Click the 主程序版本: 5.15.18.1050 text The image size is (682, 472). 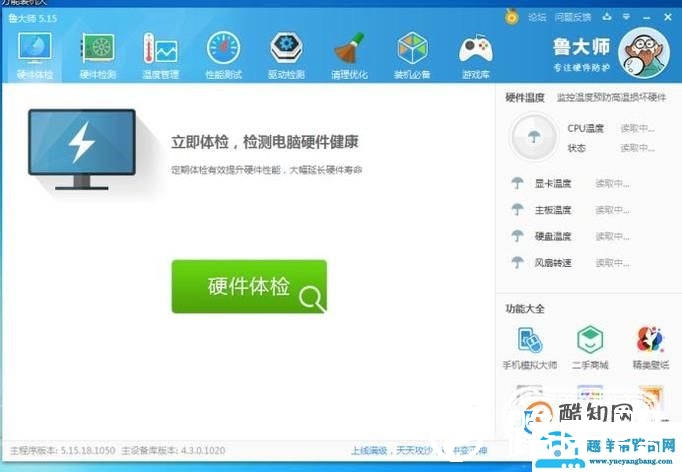click(x=62, y=450)
